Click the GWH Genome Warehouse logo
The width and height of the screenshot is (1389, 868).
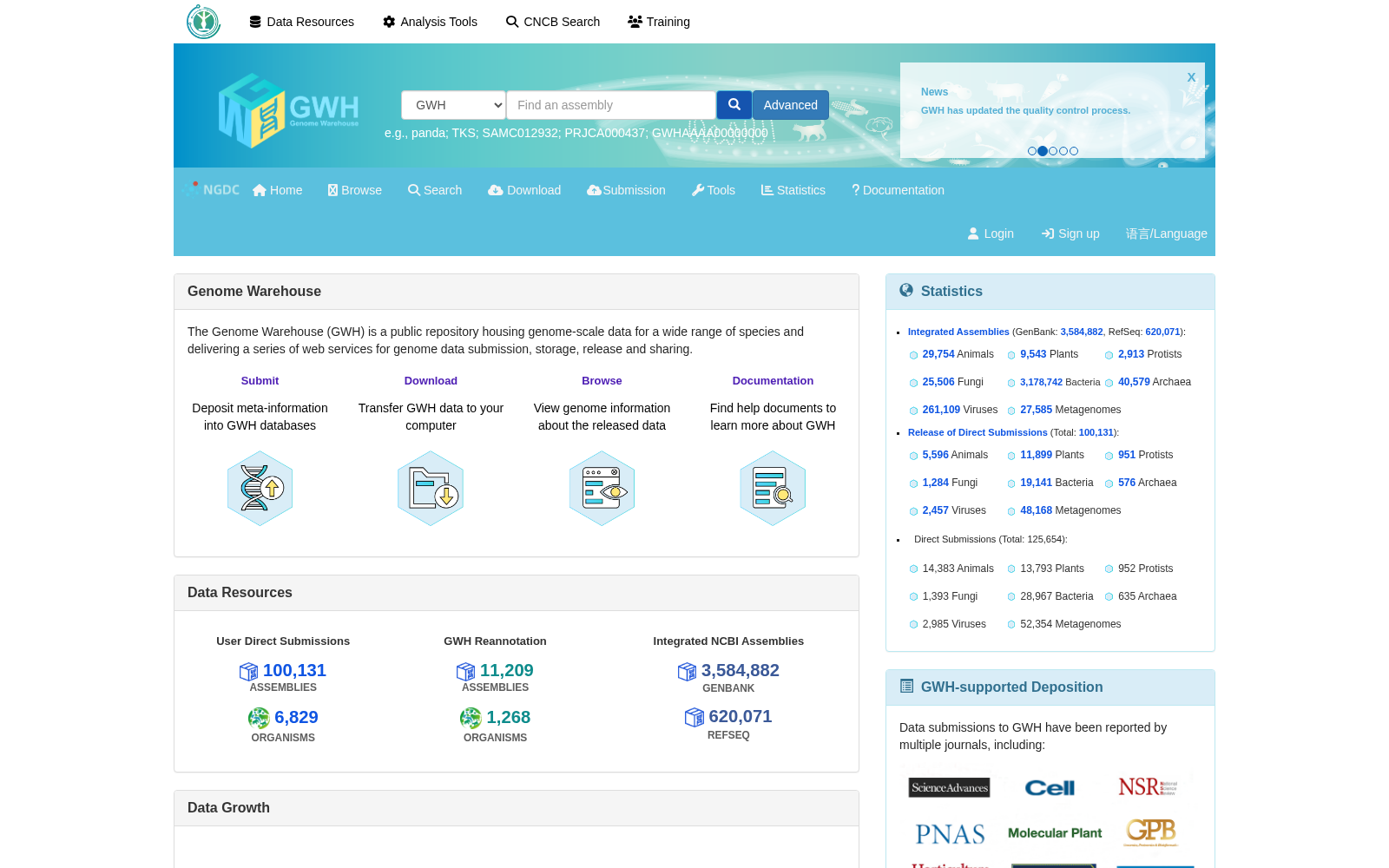(288, 110)
